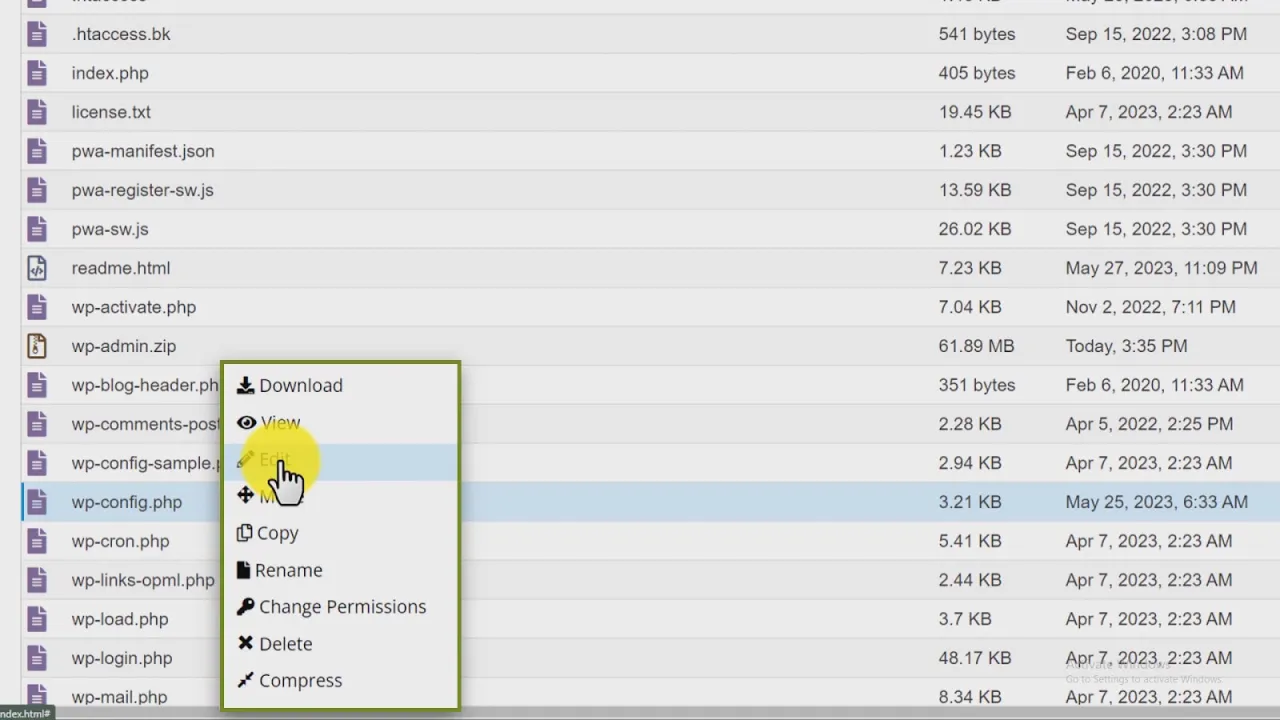This screenshot has height=720, width=1280.
Task: Select Rename in the context menu
Action: coord(340,570)
